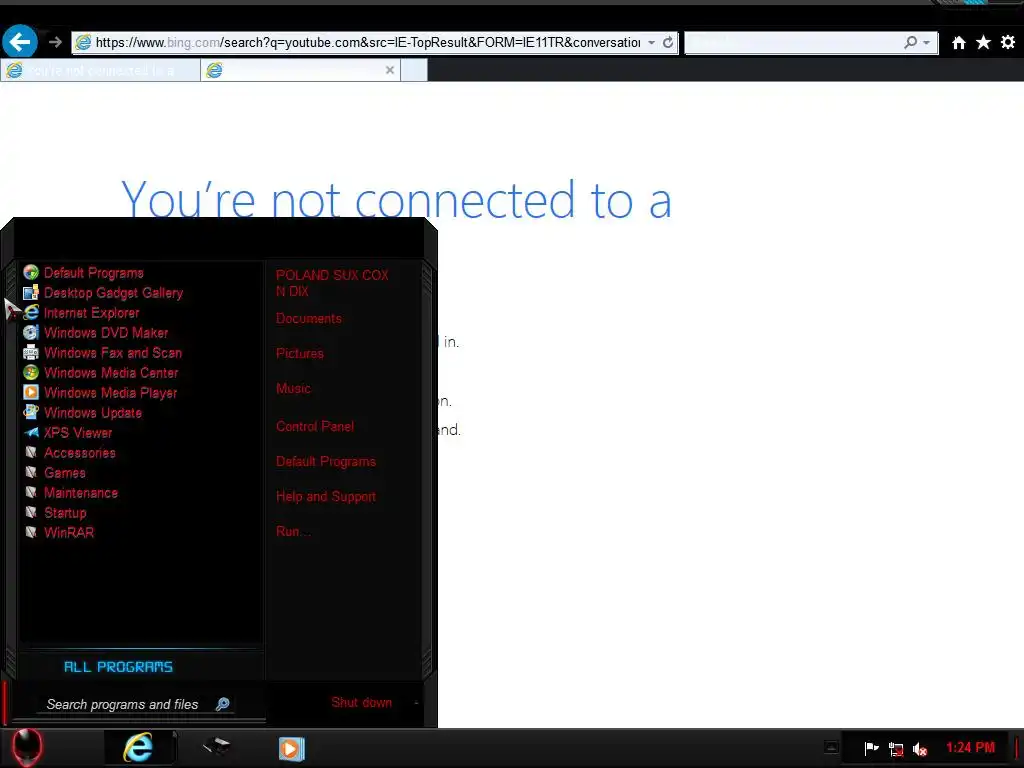The width and height of the screenshot is (1024, 768).
Task: Click the Action Center flag tray icon
Action: tap(871, 748)
